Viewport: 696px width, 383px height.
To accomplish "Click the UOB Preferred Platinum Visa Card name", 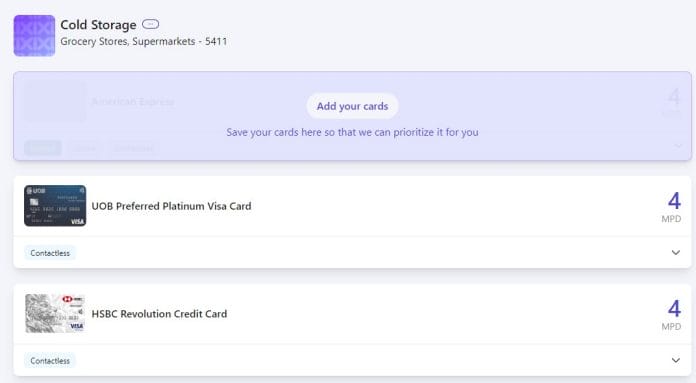I will coord(171,206).
